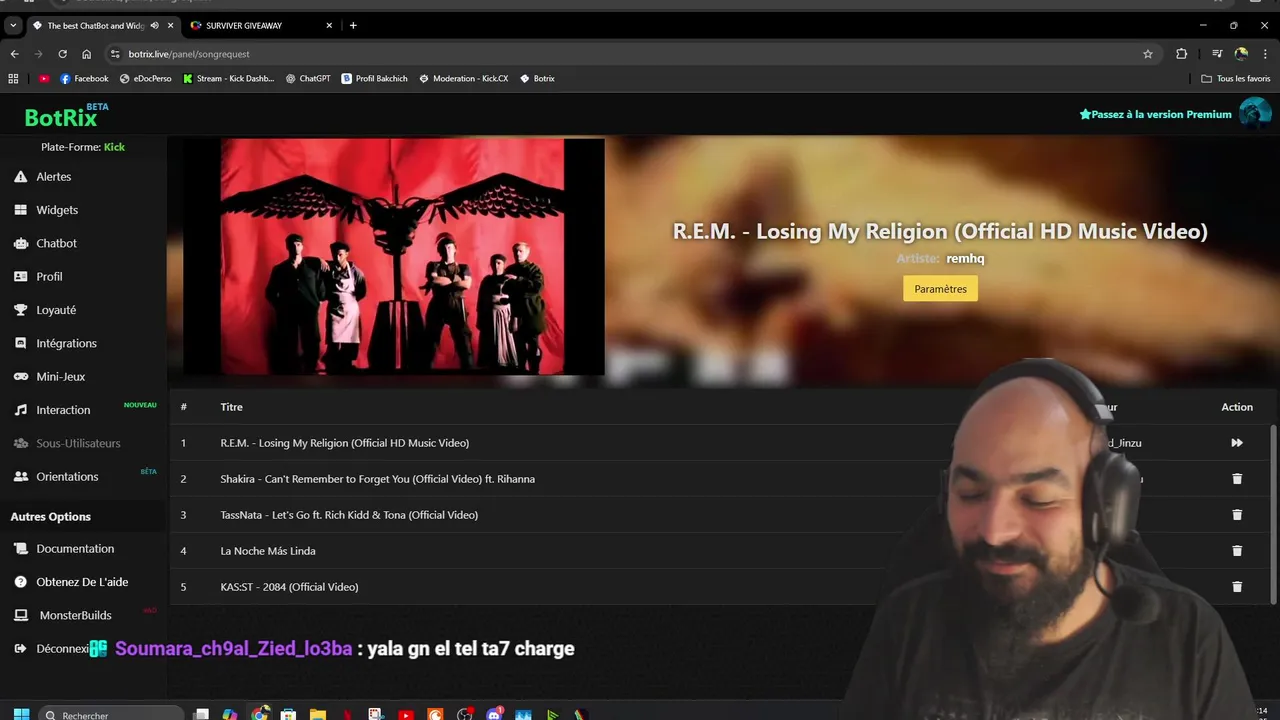Switch to SURVIVER GIVEAWAY browser tab
The width and height of the screenshot is (1280, 720).
260,25
